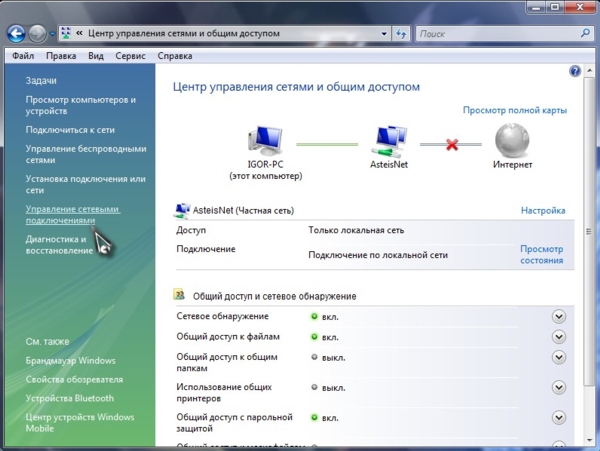
Task: Open Управление сетевыми подключениями link
Action: [73, 215]
